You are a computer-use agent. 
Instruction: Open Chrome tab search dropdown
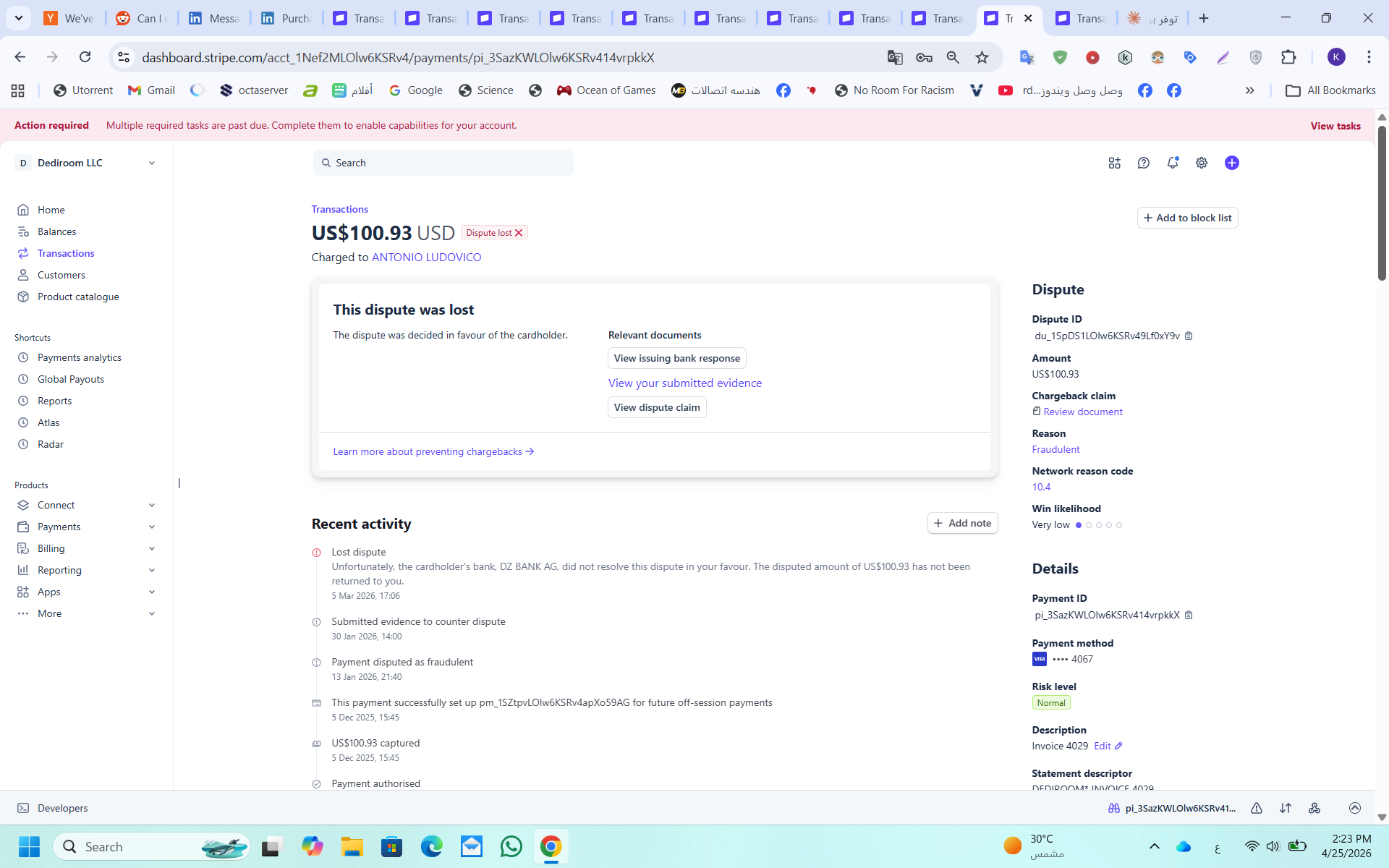click(18, 18)
